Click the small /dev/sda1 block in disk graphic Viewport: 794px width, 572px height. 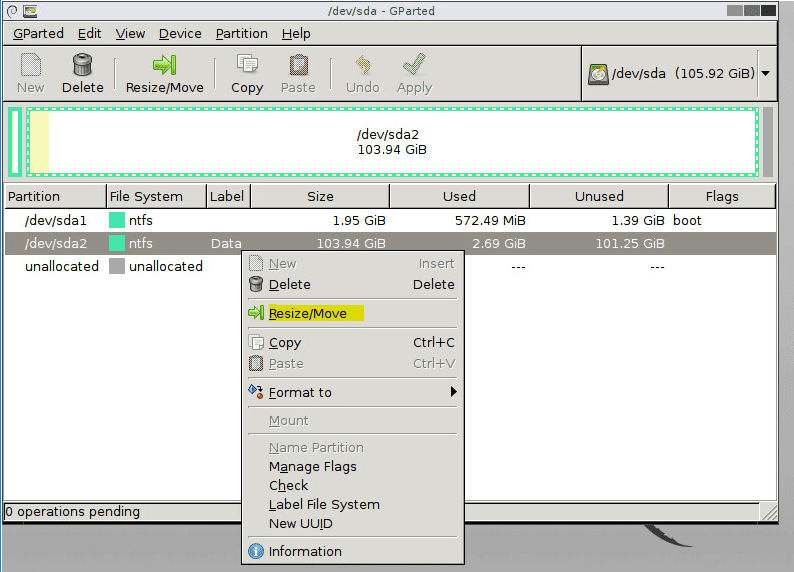[15, 142]
